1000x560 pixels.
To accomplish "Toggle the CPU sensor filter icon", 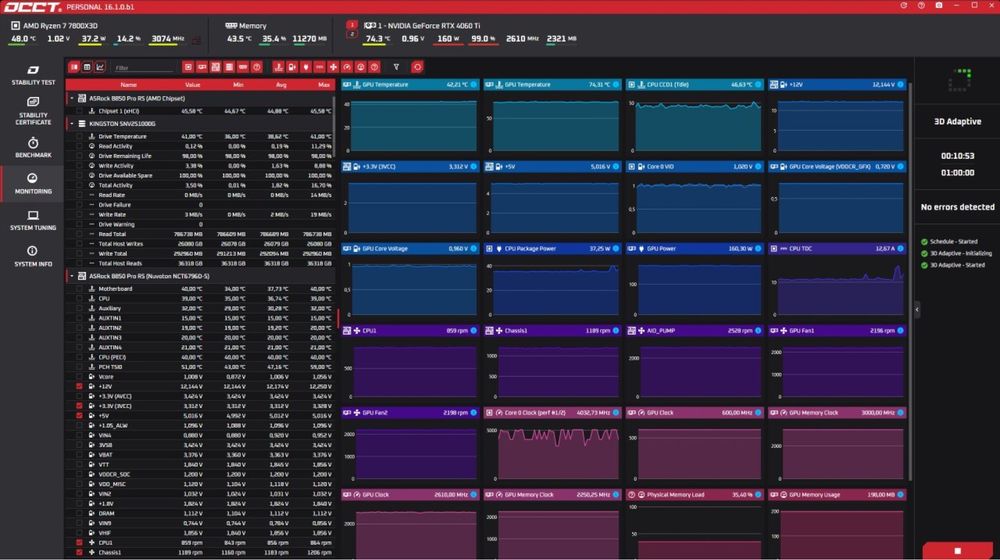I will click(x=188, y=67).
